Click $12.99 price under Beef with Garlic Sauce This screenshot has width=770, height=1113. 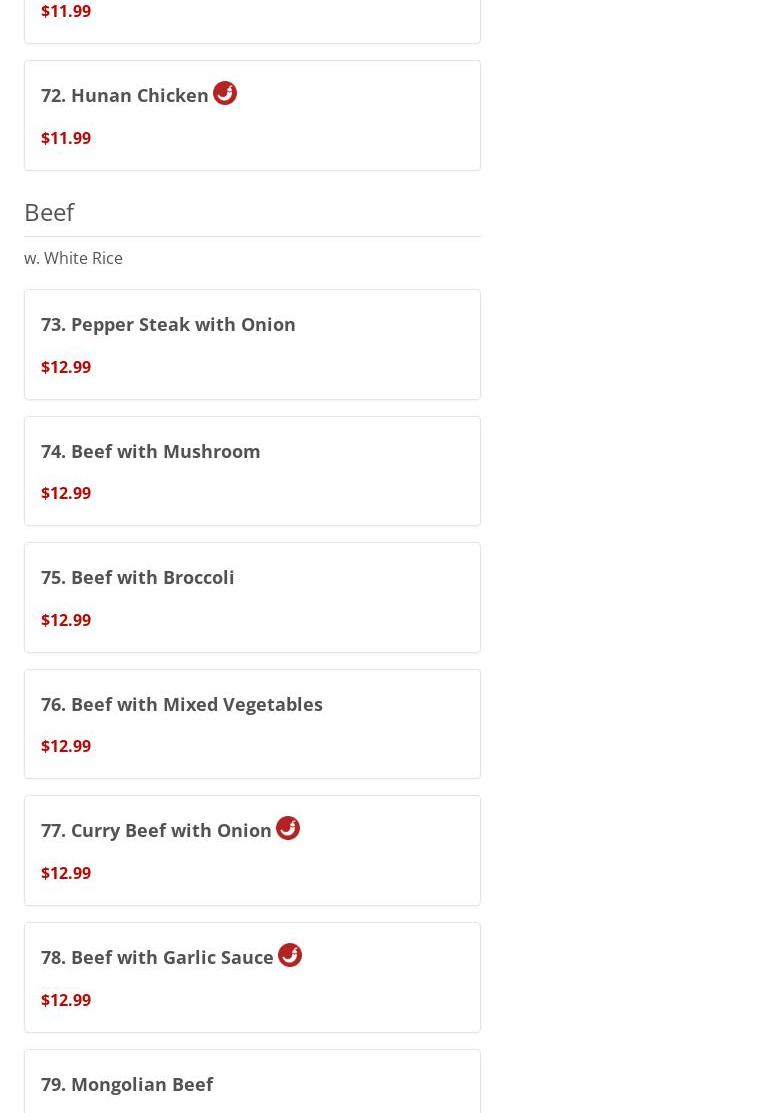point(66,1000)
